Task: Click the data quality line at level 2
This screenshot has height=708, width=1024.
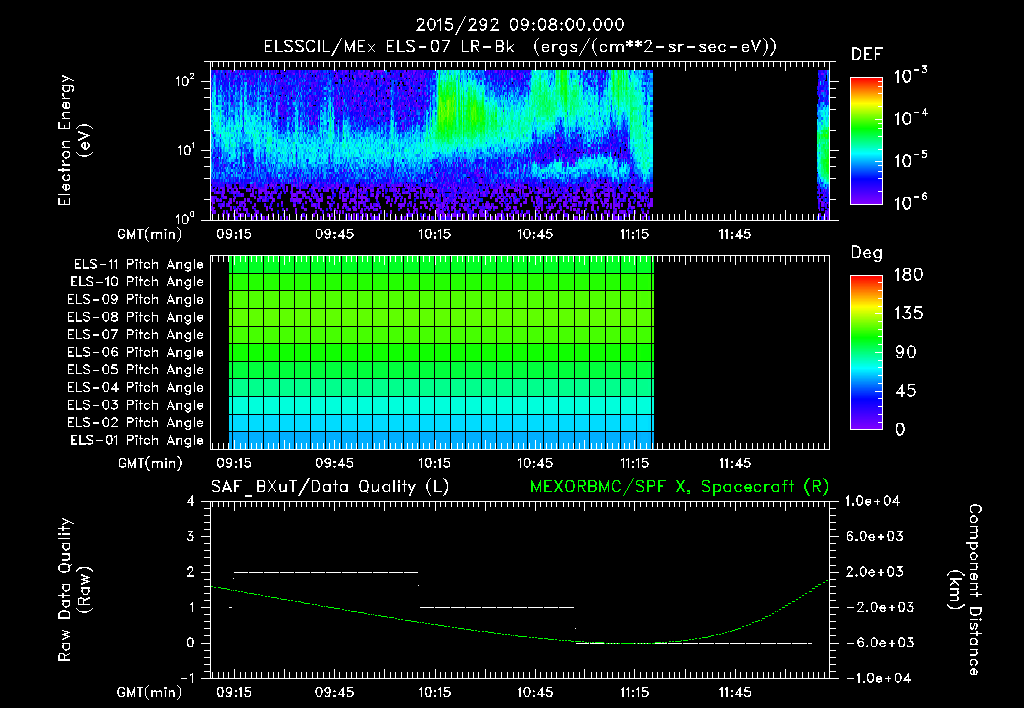Action: (x=326, y=572)
